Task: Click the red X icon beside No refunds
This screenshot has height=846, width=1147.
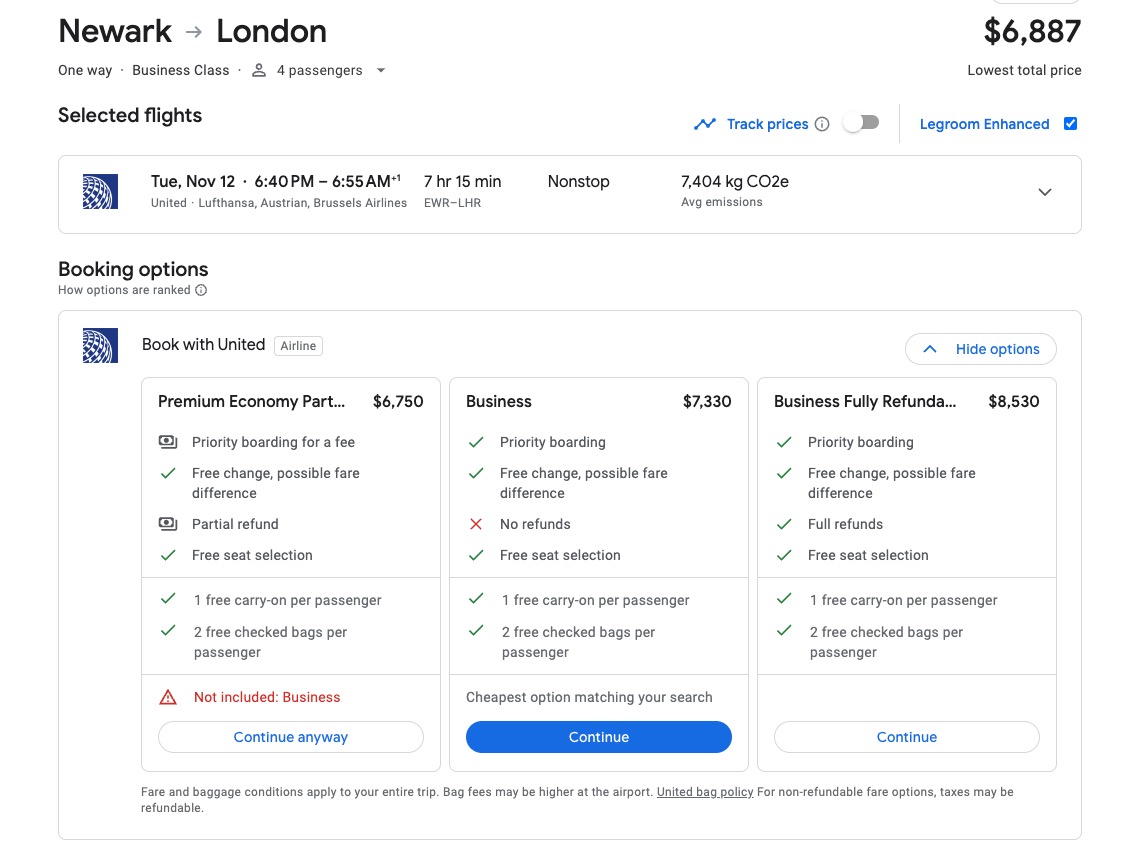Action: pos(476,524)
